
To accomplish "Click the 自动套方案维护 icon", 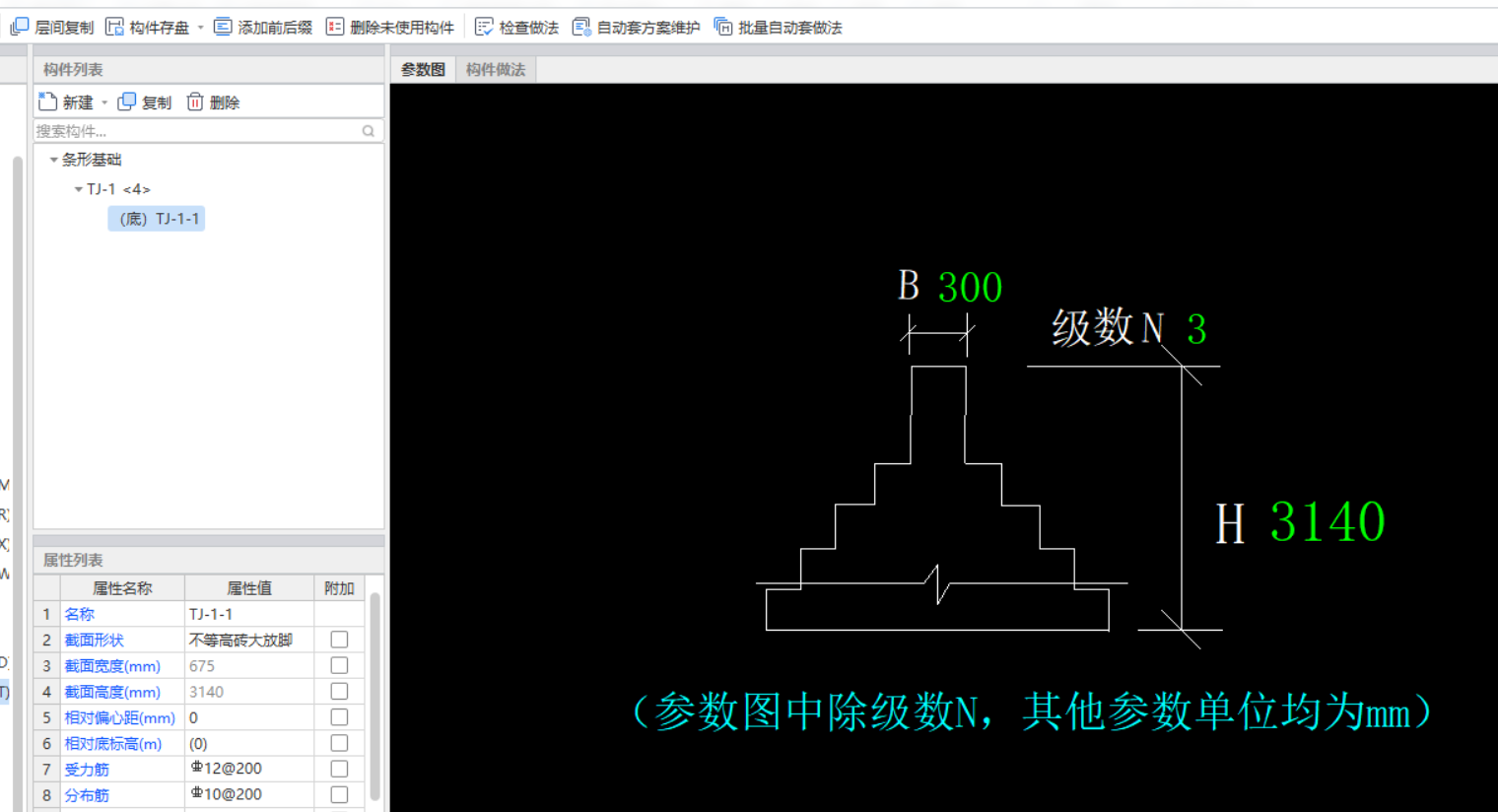I will pyautogui.click(x=581, y=27).
